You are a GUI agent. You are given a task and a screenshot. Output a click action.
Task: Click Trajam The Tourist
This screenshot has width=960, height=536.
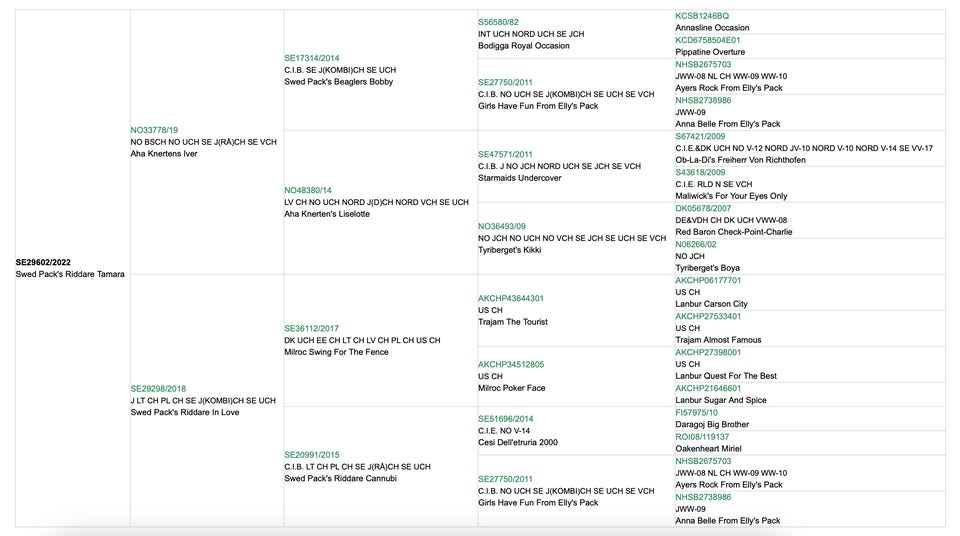pos(513,322)
